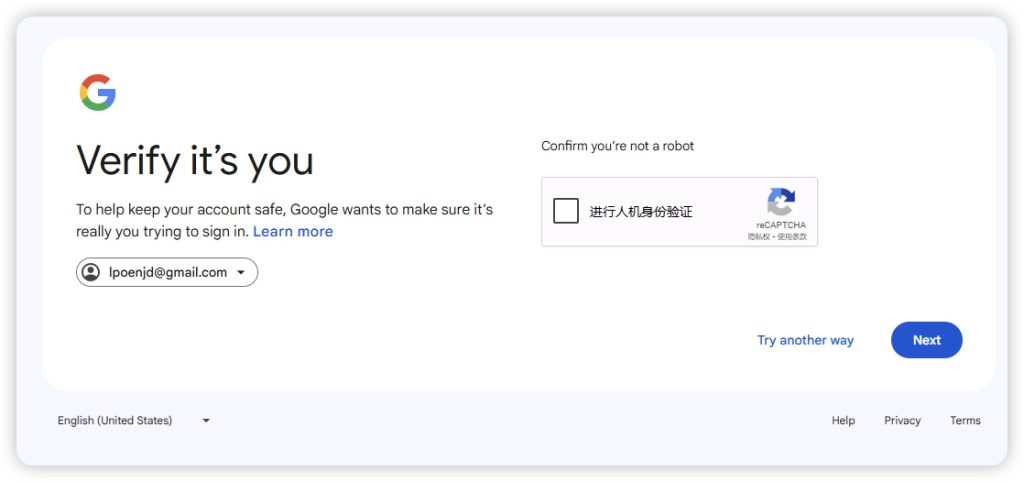Click the language dropdown arrow in footer
This screenshot has height=482, width=1024.
[206, 421]
